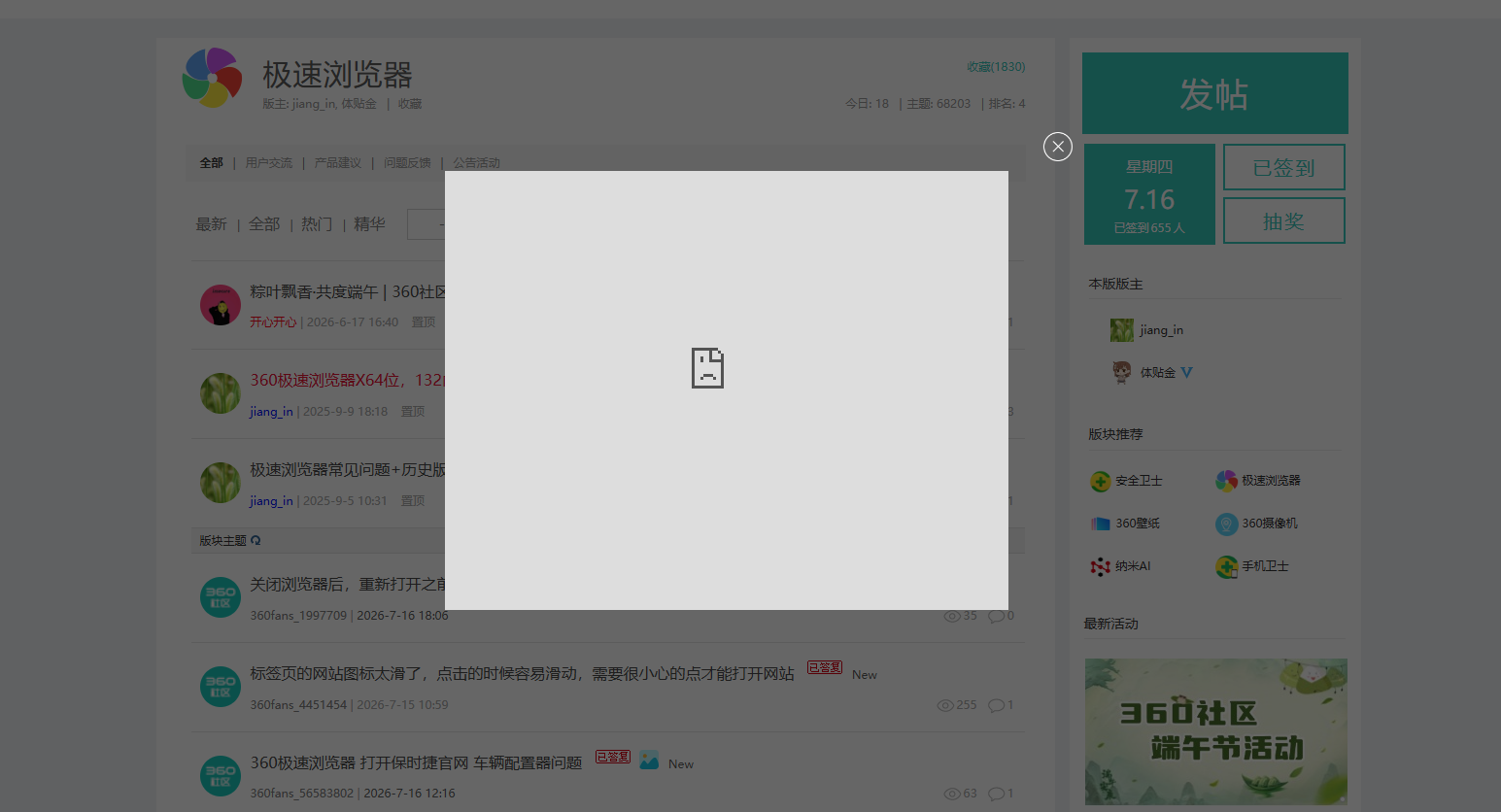Click the 发帖 new post button
The height and width of the screenshot is (812, 1501).
(1214, 93)
